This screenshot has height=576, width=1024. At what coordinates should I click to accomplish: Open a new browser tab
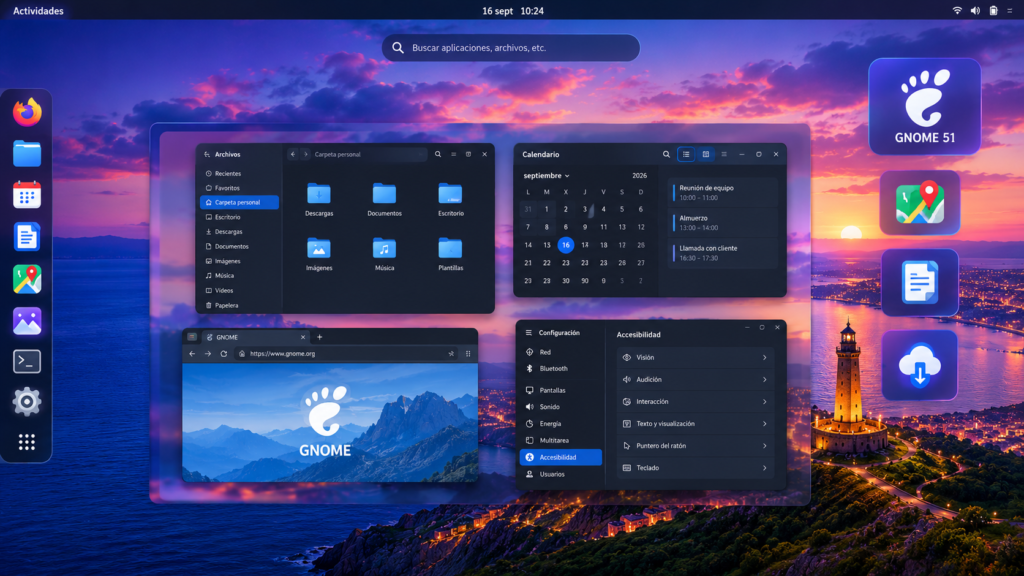coord(319,337)
